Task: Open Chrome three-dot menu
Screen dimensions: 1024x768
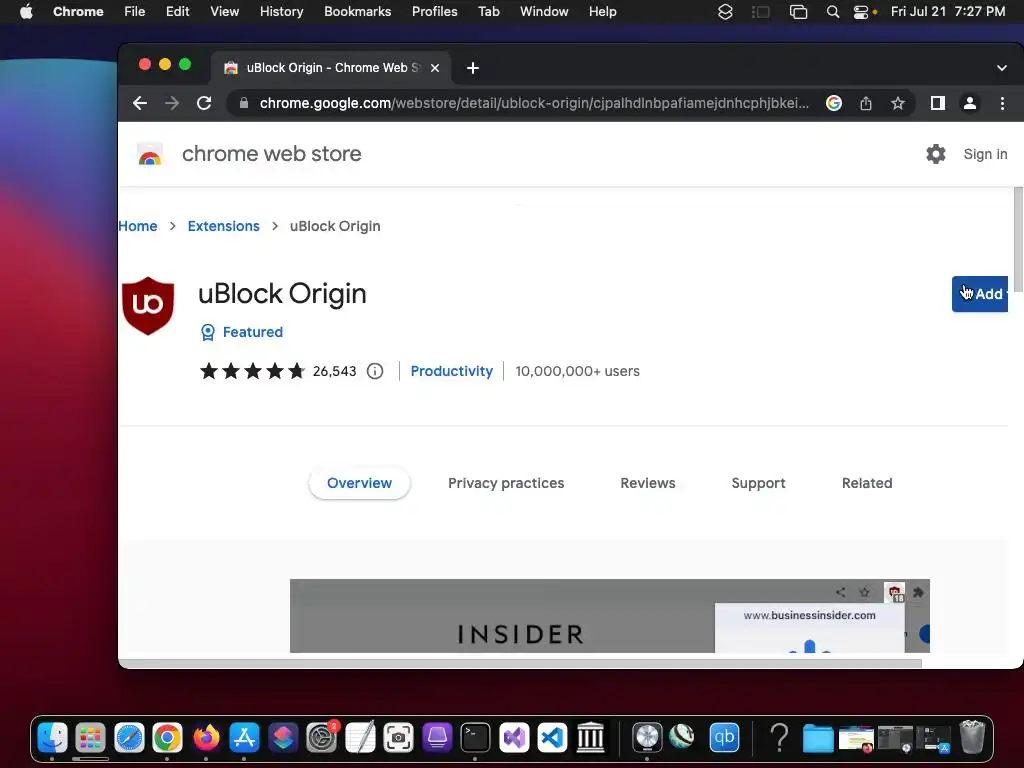Action: click(1002, 103)
